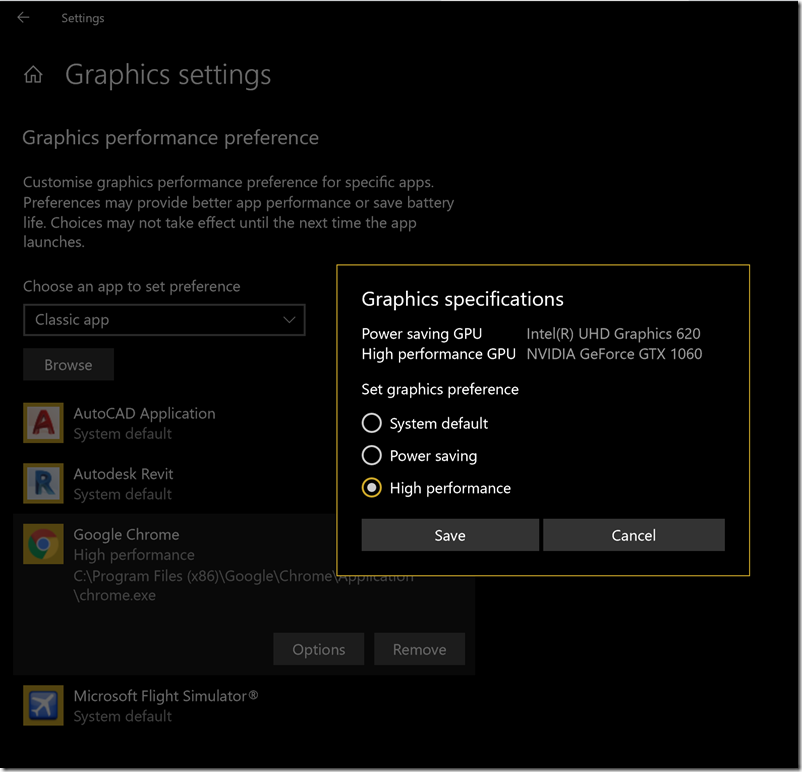Click the back arrow in Settings

click(x=23, y=18)
